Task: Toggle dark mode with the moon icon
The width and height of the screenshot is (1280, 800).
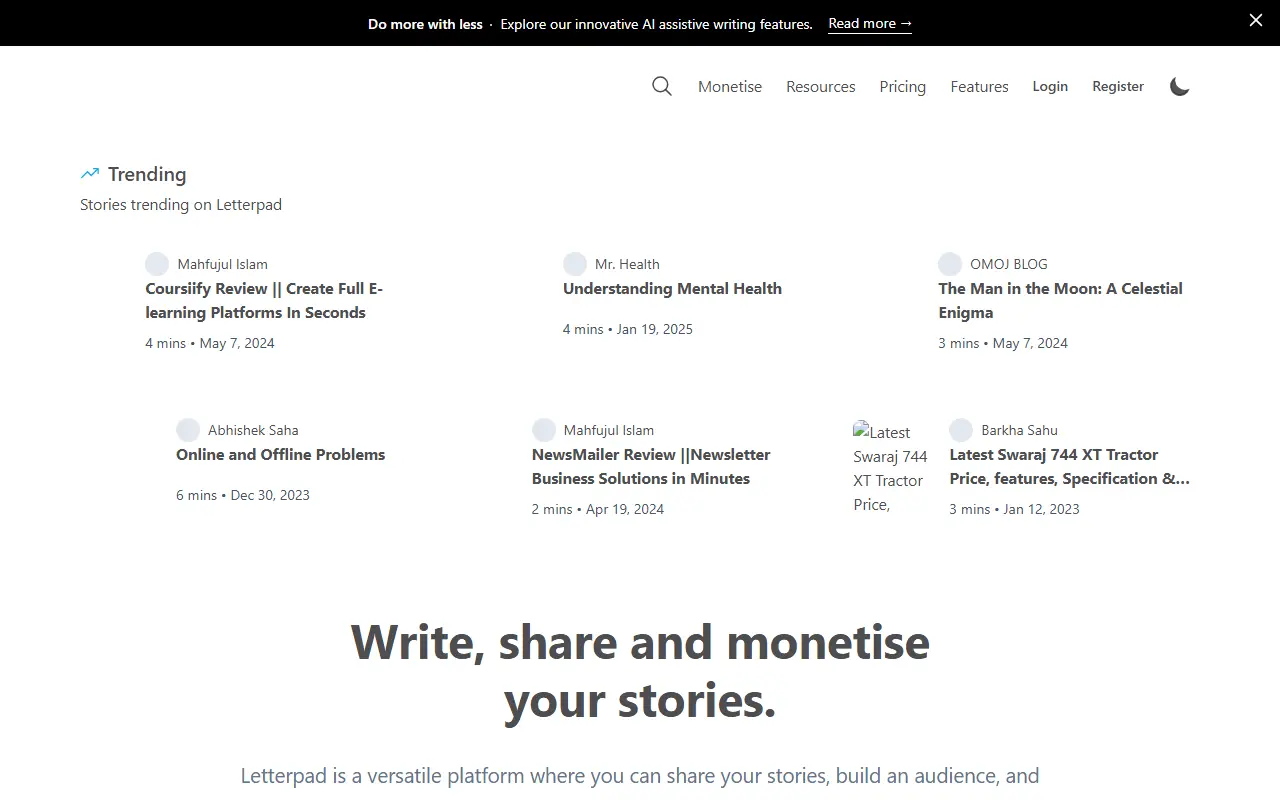Action: pos(1180,87)
